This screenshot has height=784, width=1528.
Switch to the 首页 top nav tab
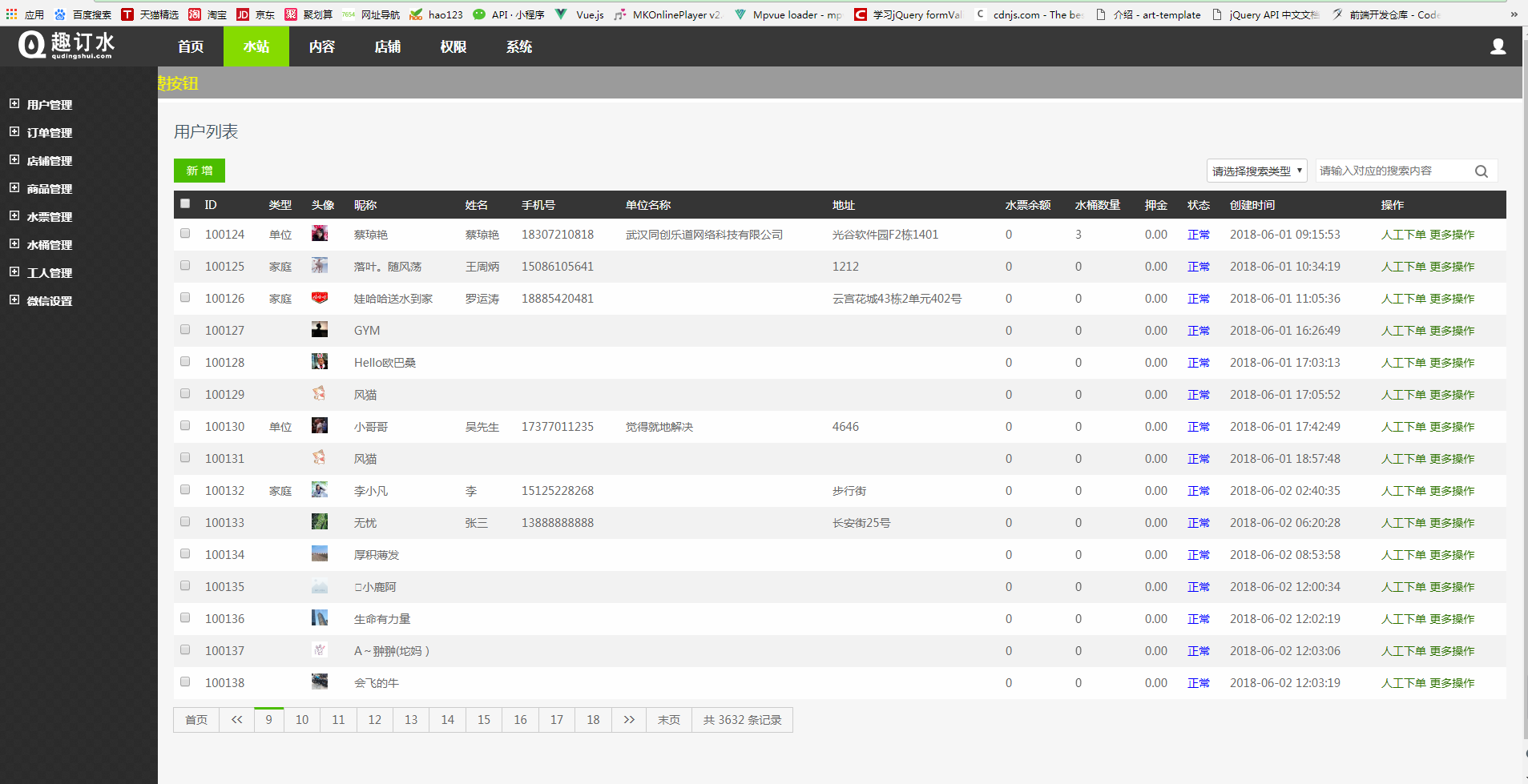(x=191, y=46)
